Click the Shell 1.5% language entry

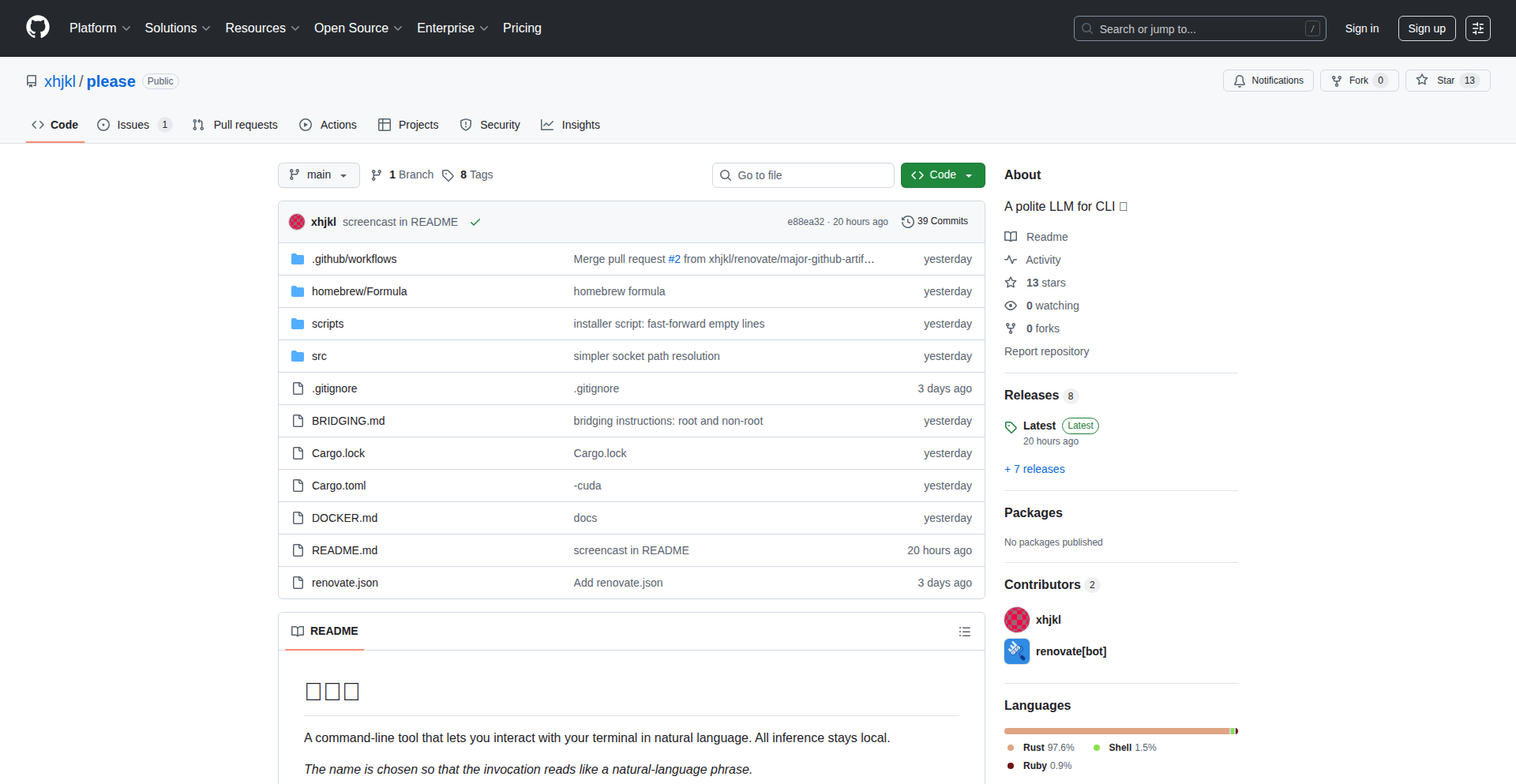1125,748
